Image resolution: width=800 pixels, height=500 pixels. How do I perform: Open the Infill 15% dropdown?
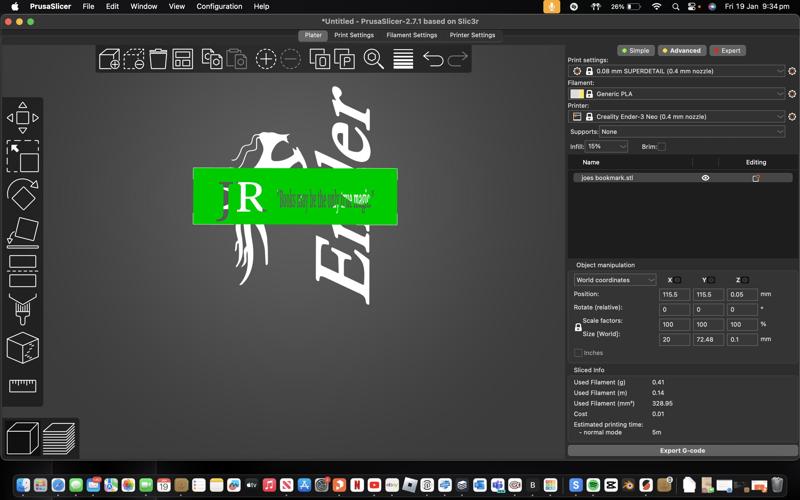(x=606, y=146)
